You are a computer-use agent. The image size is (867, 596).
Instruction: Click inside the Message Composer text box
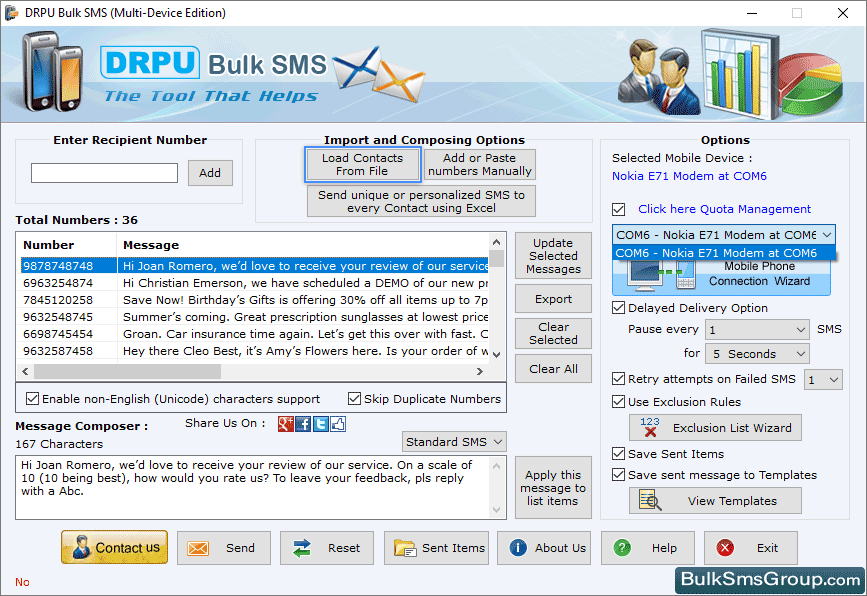point(253,487)
